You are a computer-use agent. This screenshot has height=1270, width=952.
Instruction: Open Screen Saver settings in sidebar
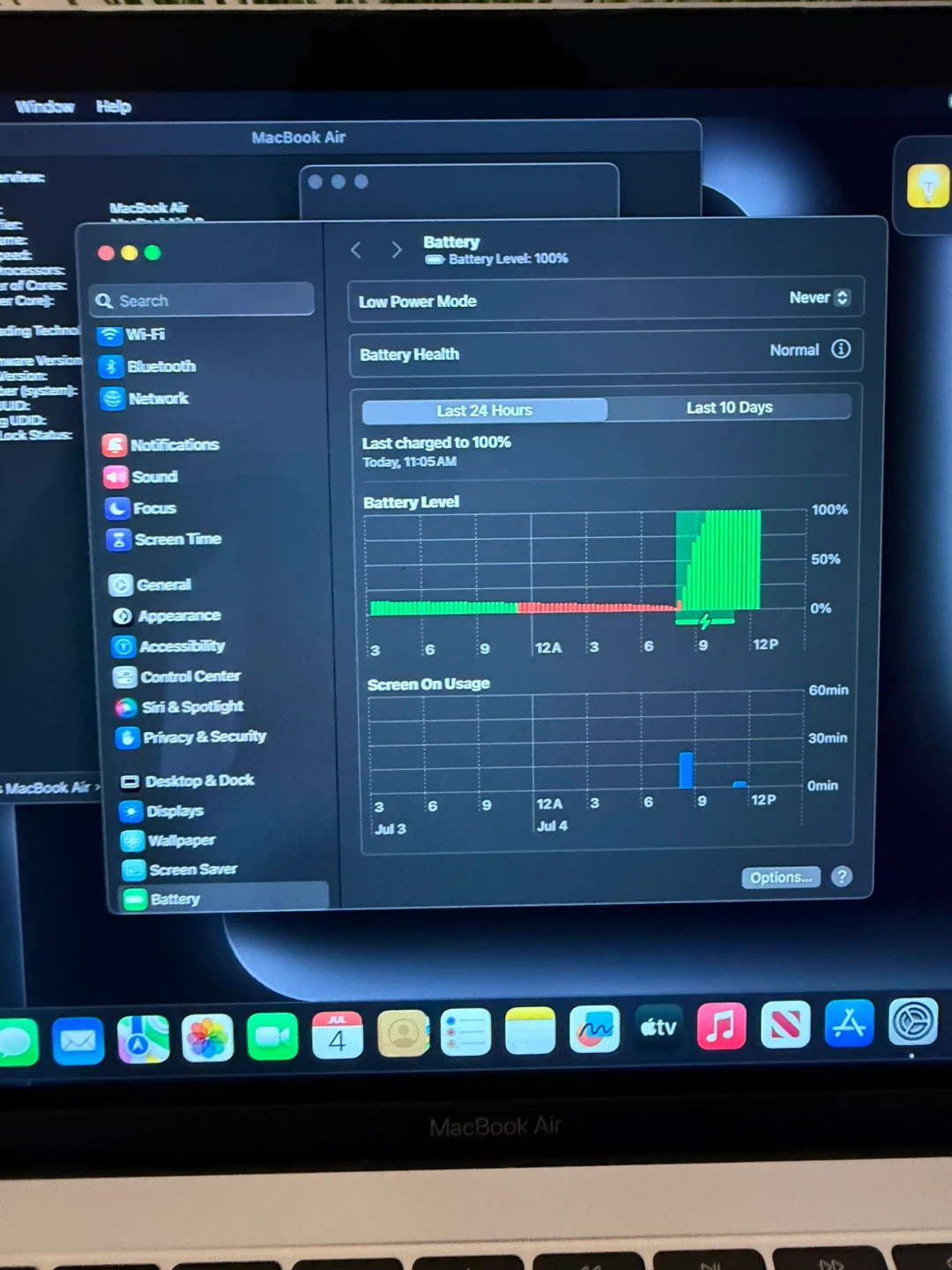coord(180,870)
